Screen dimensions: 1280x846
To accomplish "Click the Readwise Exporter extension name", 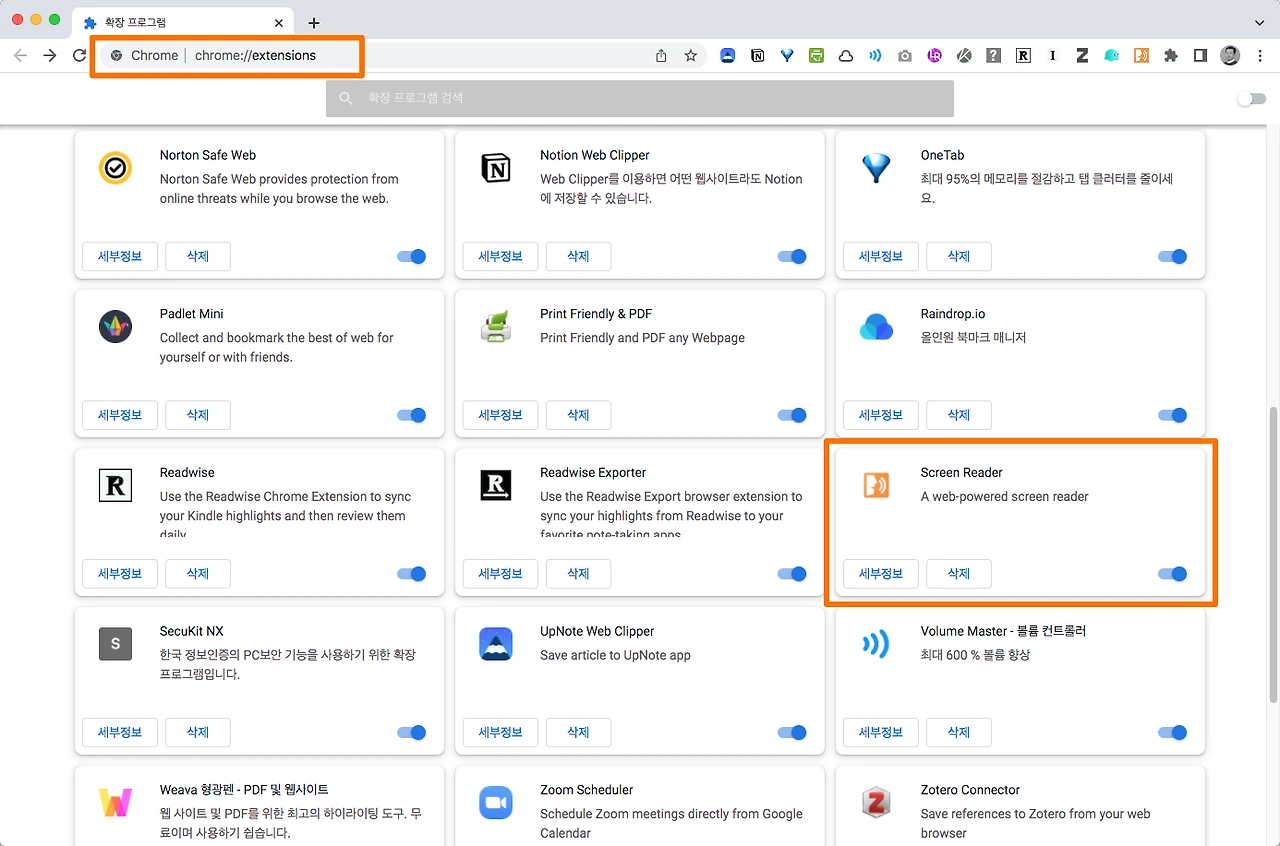I will click(593, 473).
